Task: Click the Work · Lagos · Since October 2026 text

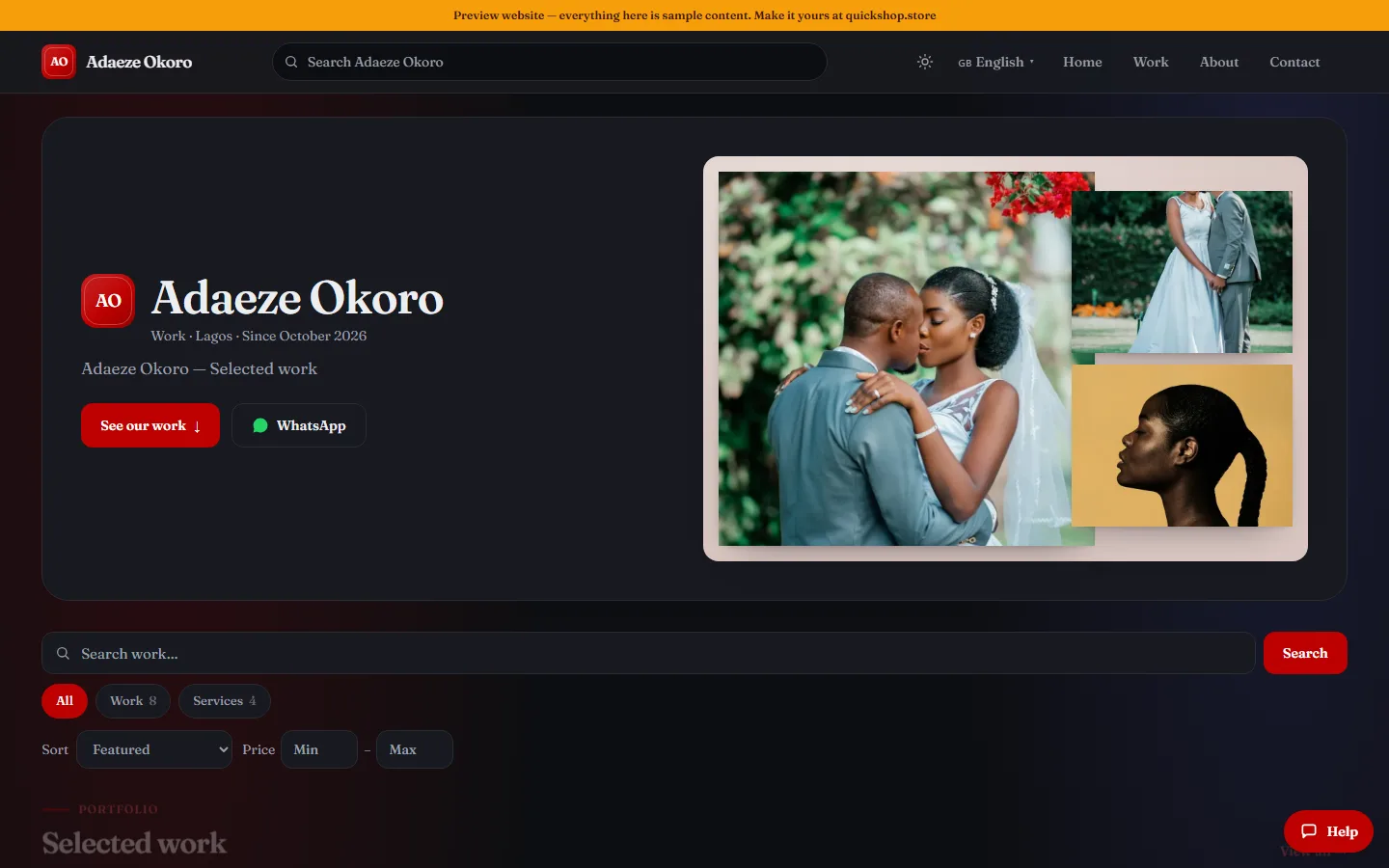Action: 259,336
